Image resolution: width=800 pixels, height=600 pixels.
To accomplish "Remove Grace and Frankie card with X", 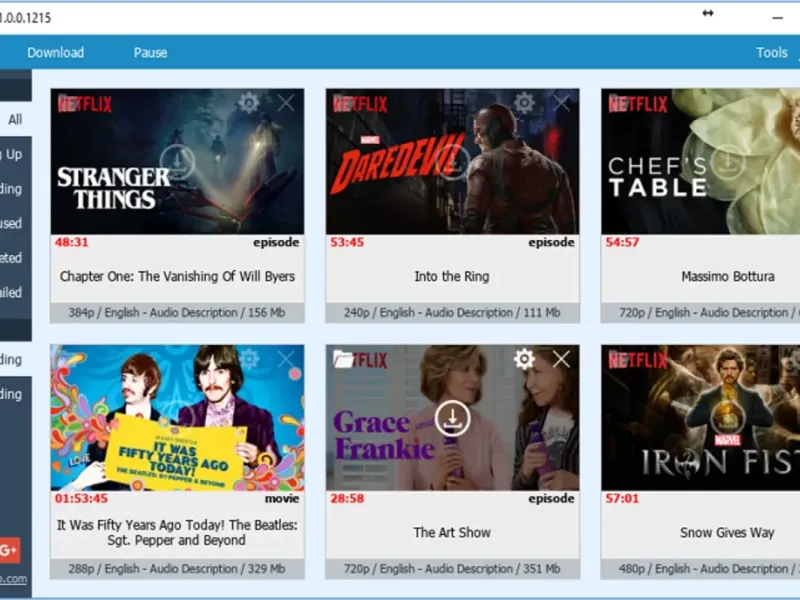I will pos(561,359).
